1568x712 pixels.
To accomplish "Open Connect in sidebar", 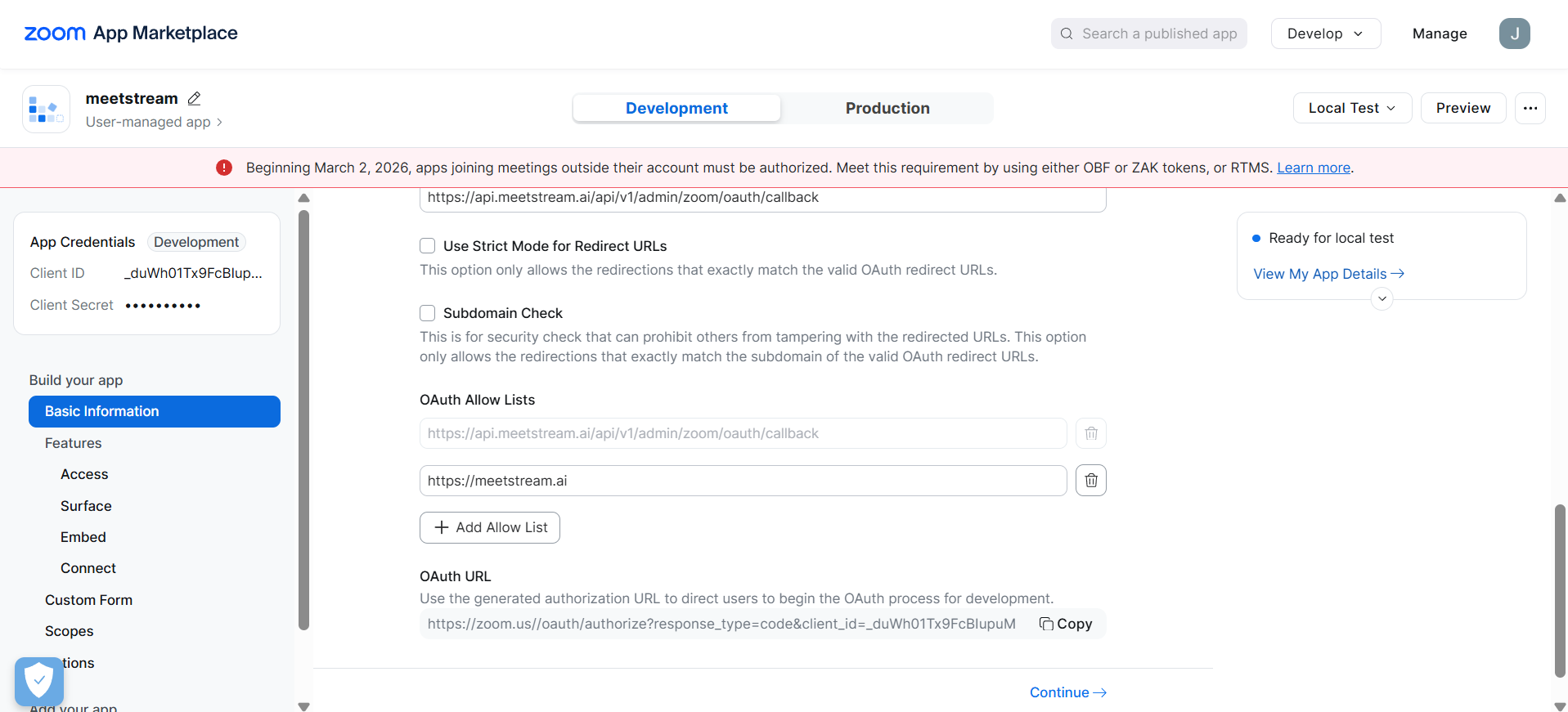I will click(88, 568).
